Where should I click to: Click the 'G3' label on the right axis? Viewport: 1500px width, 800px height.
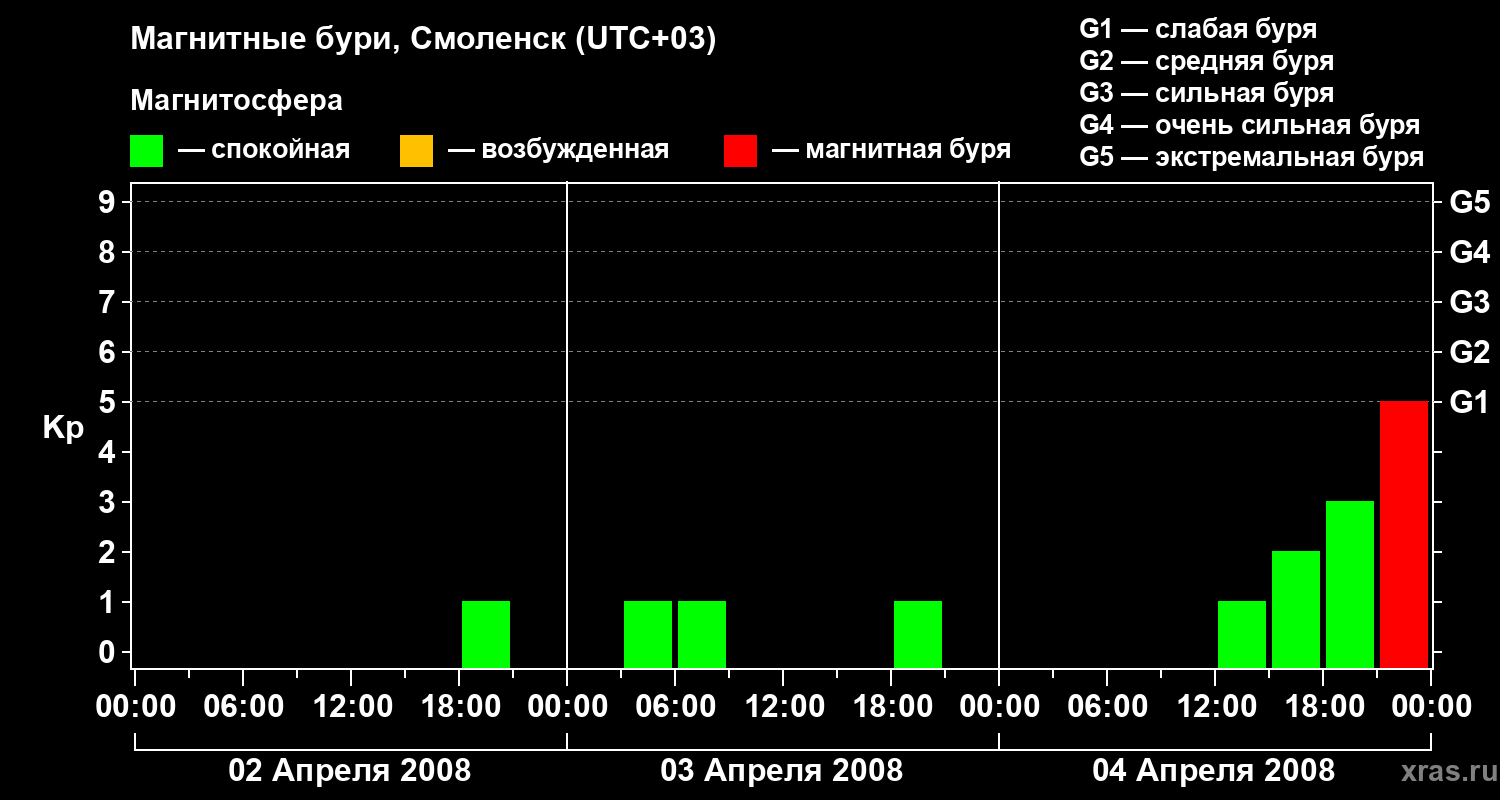click(x=1470, y=303)
